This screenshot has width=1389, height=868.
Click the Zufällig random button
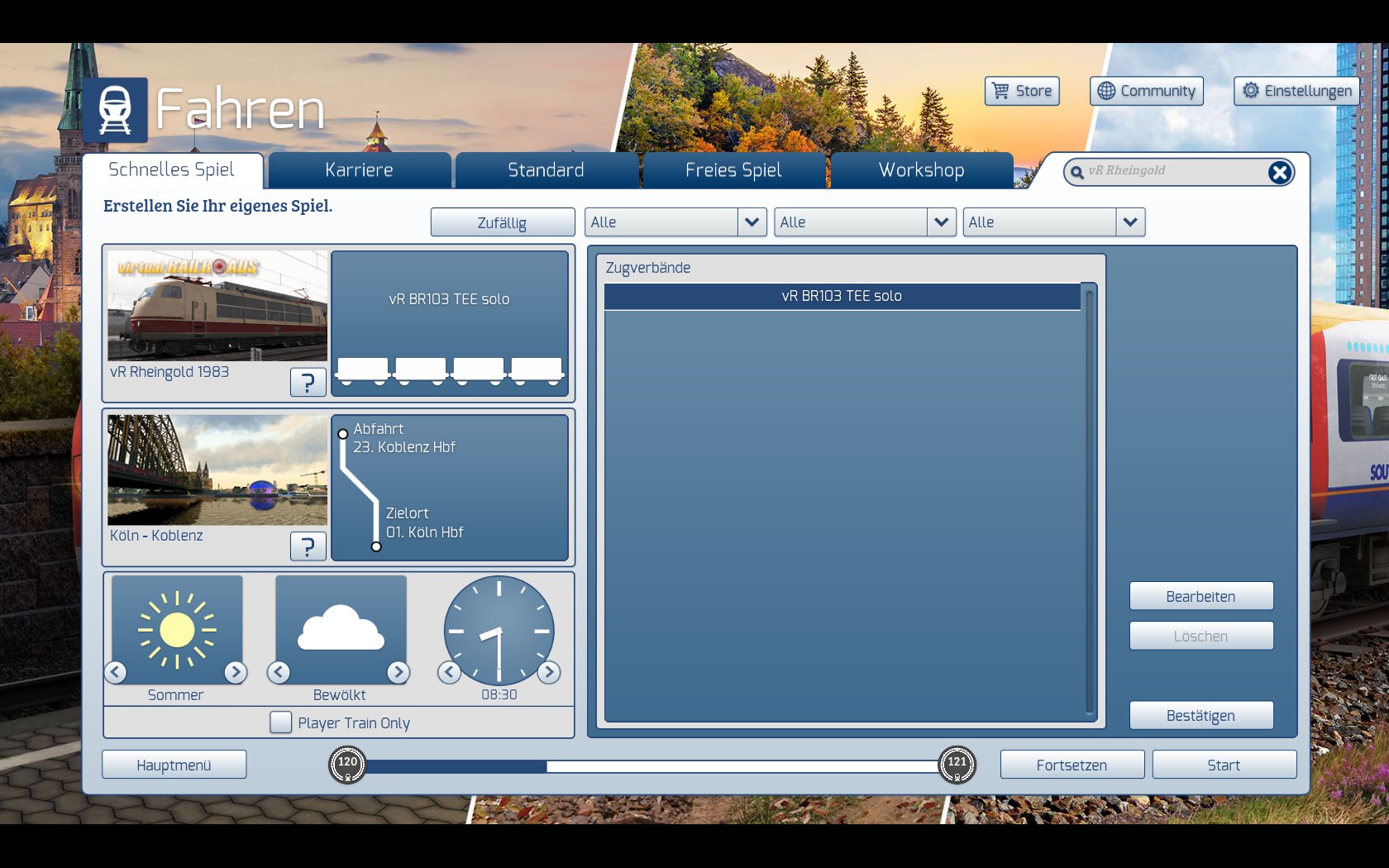tap(503, 222)
